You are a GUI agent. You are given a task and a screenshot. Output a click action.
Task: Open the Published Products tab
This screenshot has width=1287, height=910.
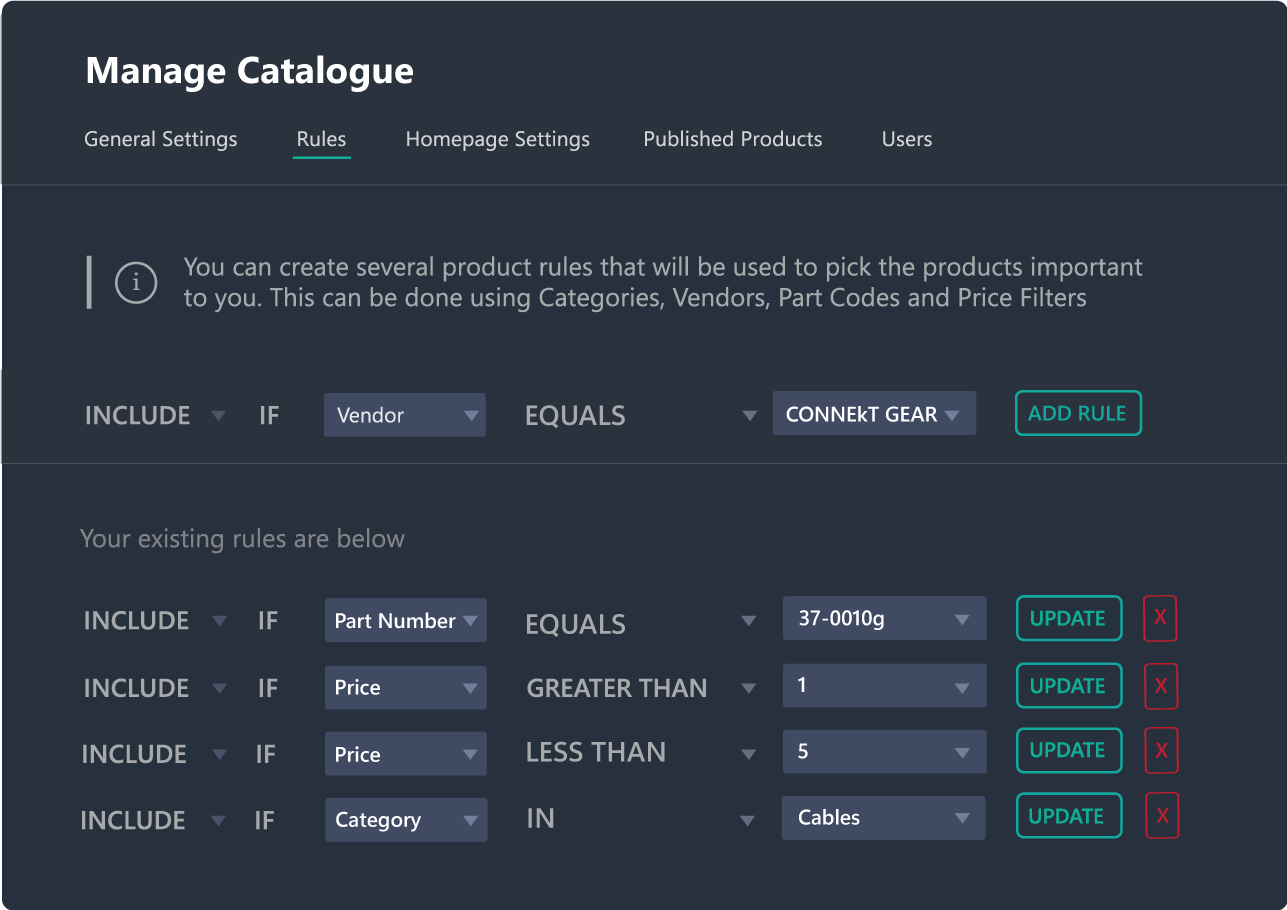tap(732, 139)
